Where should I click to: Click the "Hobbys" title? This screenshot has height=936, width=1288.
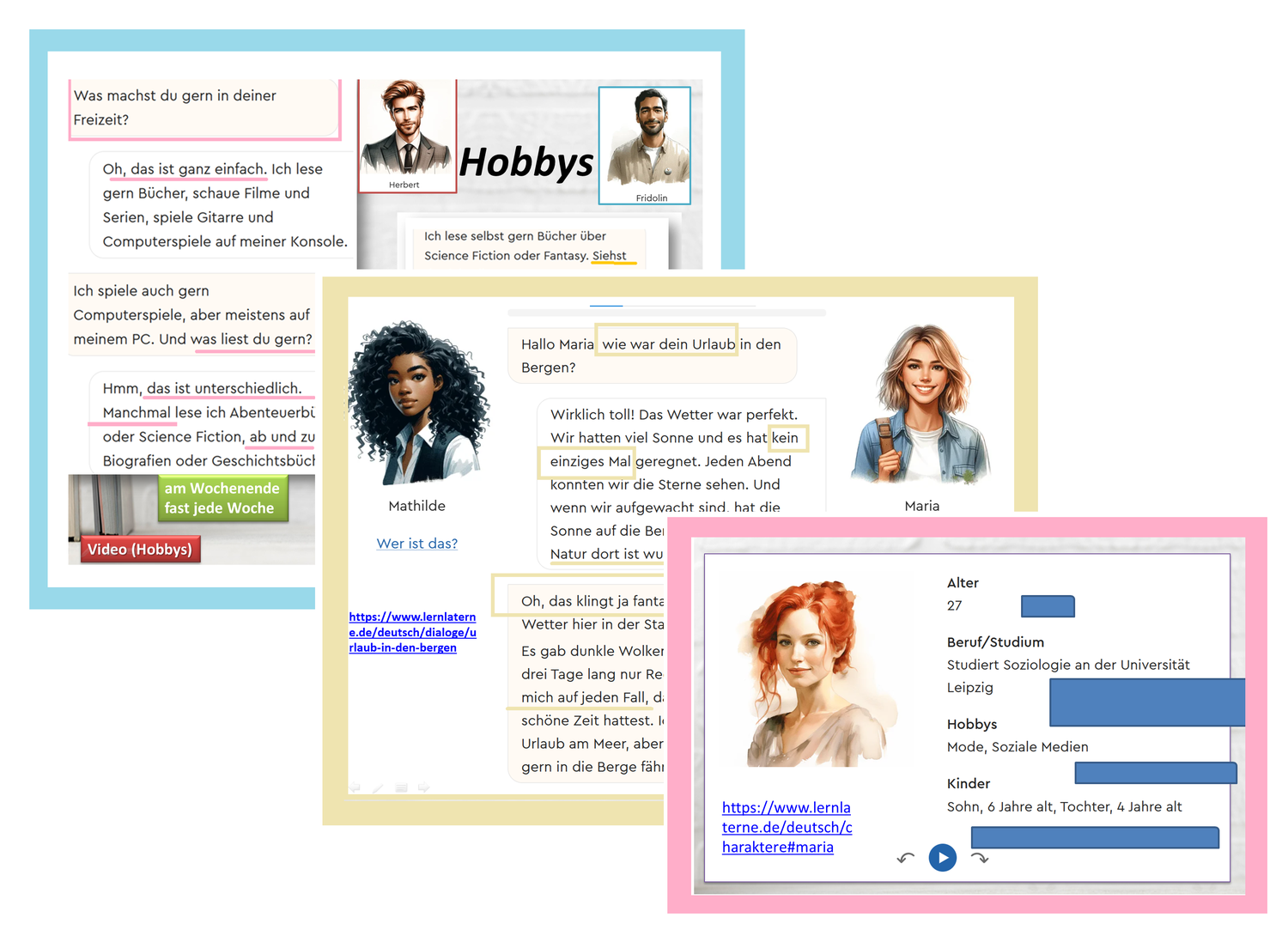[x=526, y=162]
